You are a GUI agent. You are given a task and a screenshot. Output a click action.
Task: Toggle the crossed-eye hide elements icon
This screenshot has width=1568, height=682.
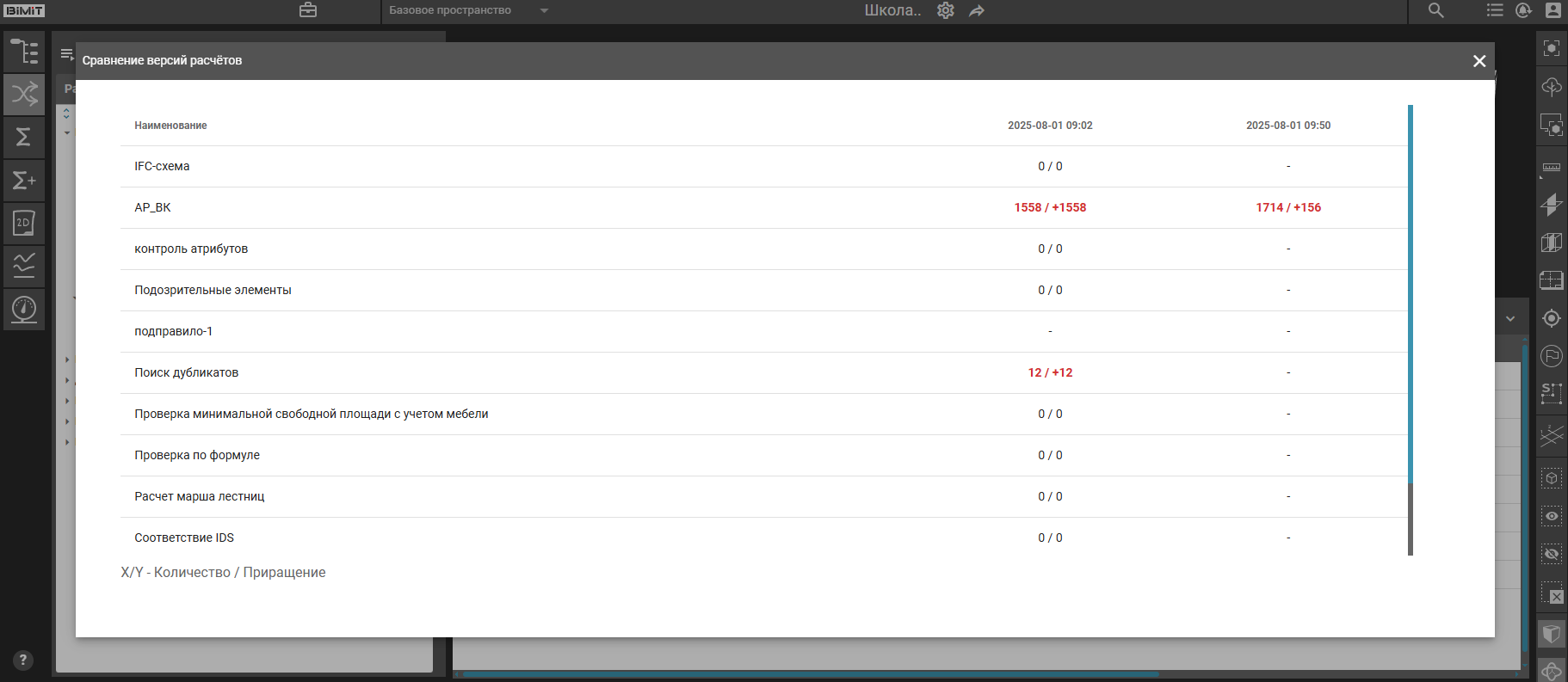click(1551, 554)
